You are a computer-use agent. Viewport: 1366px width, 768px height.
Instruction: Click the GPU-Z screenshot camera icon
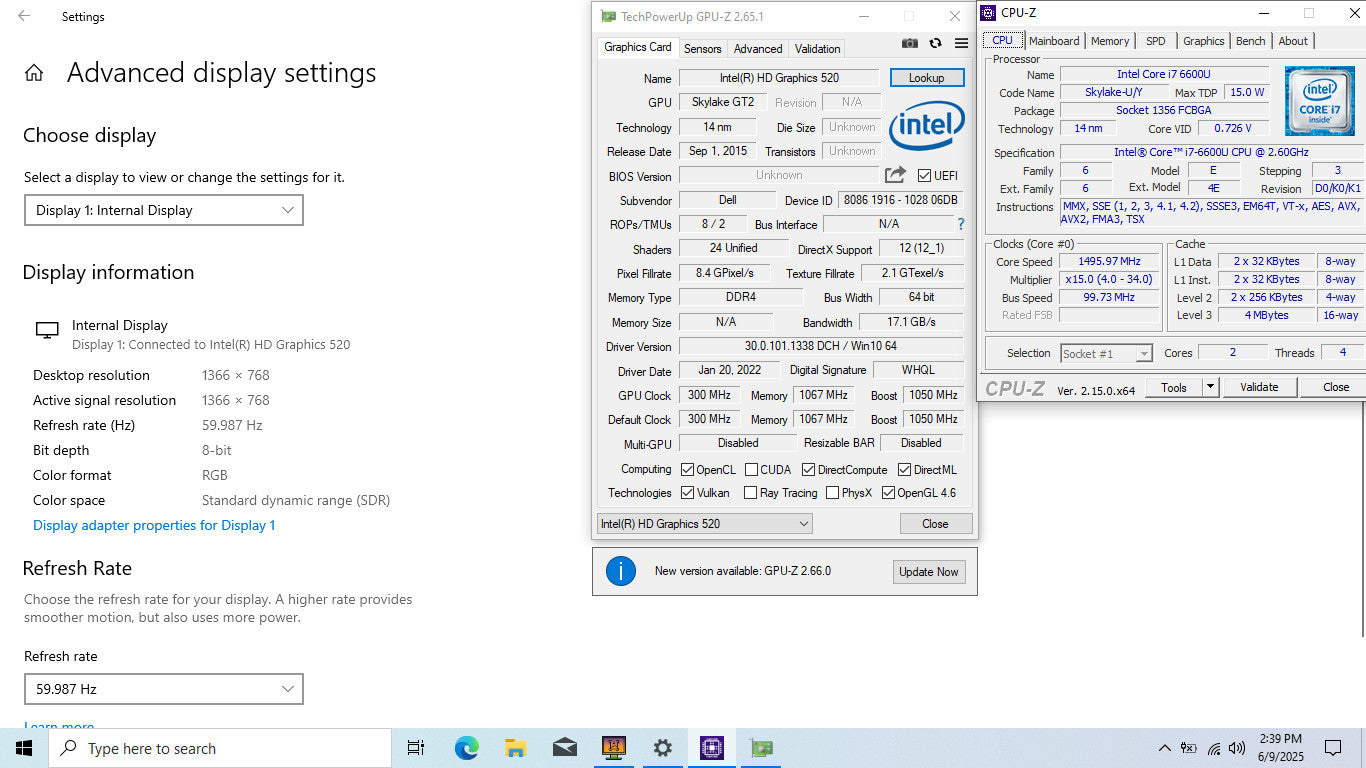[x=909, y=43]
